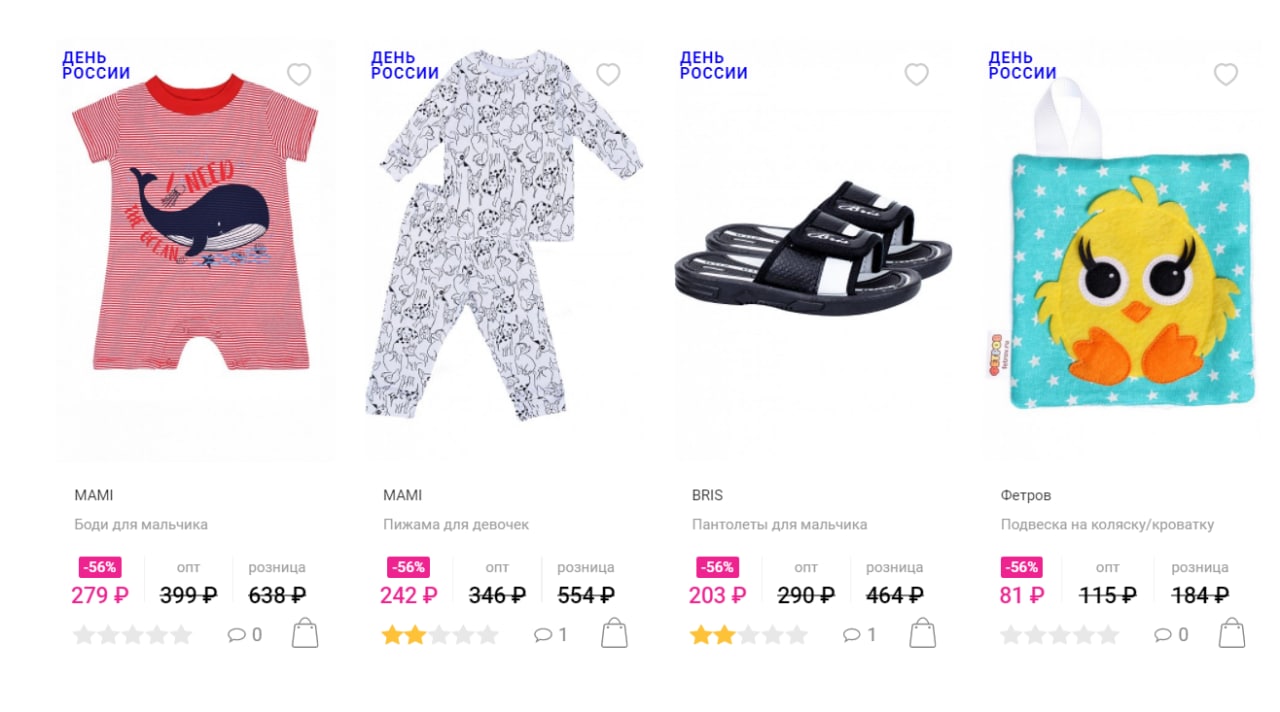Favorite the chick stroller toy with its heart icon

(1226, 74)
